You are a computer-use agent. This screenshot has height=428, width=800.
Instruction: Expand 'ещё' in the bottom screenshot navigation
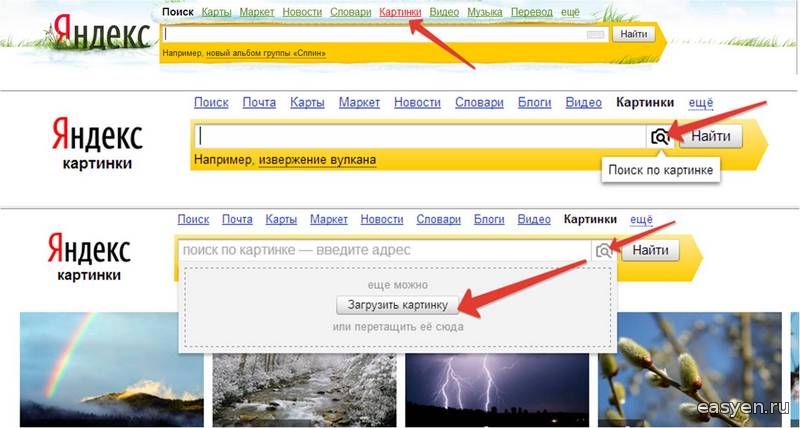point(641,219)
